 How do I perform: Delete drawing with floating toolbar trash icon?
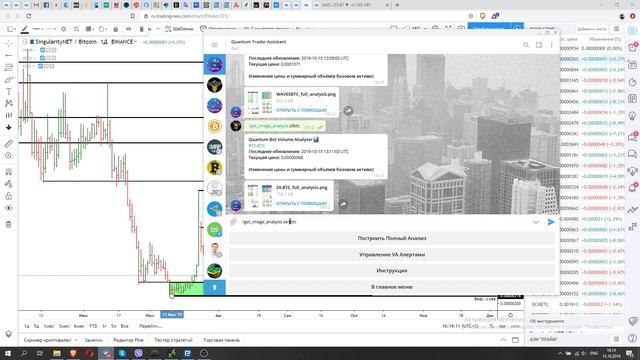click(x=142, y=29)
